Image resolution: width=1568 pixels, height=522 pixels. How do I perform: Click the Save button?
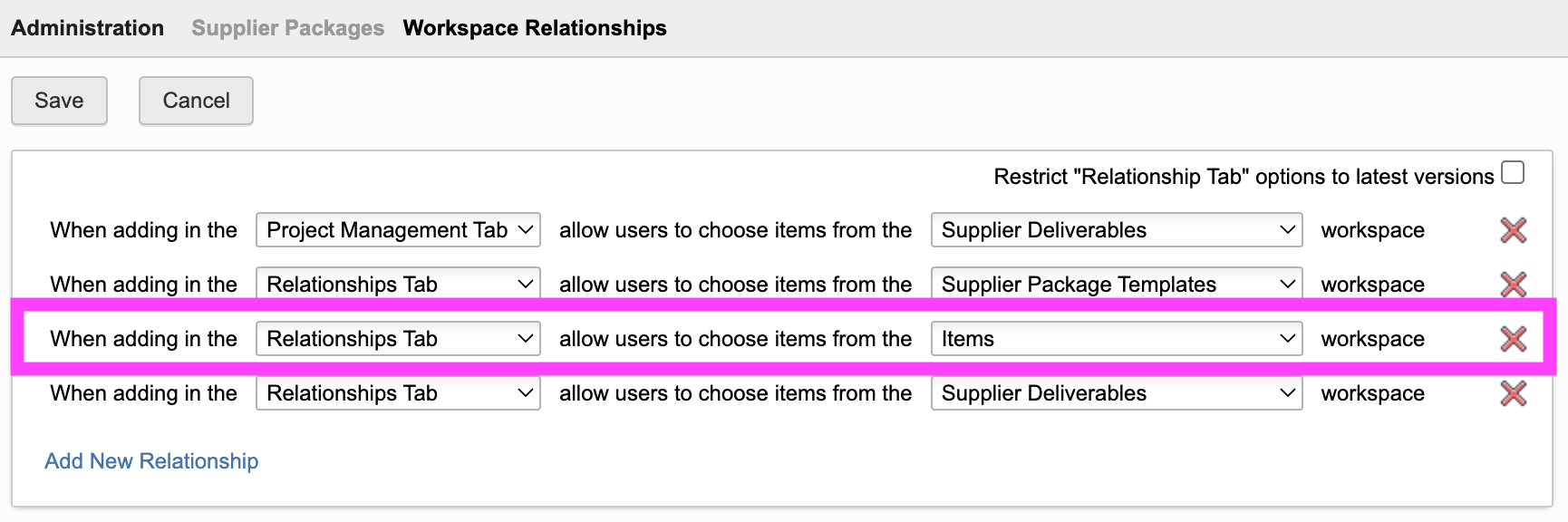tap(59, 101)
